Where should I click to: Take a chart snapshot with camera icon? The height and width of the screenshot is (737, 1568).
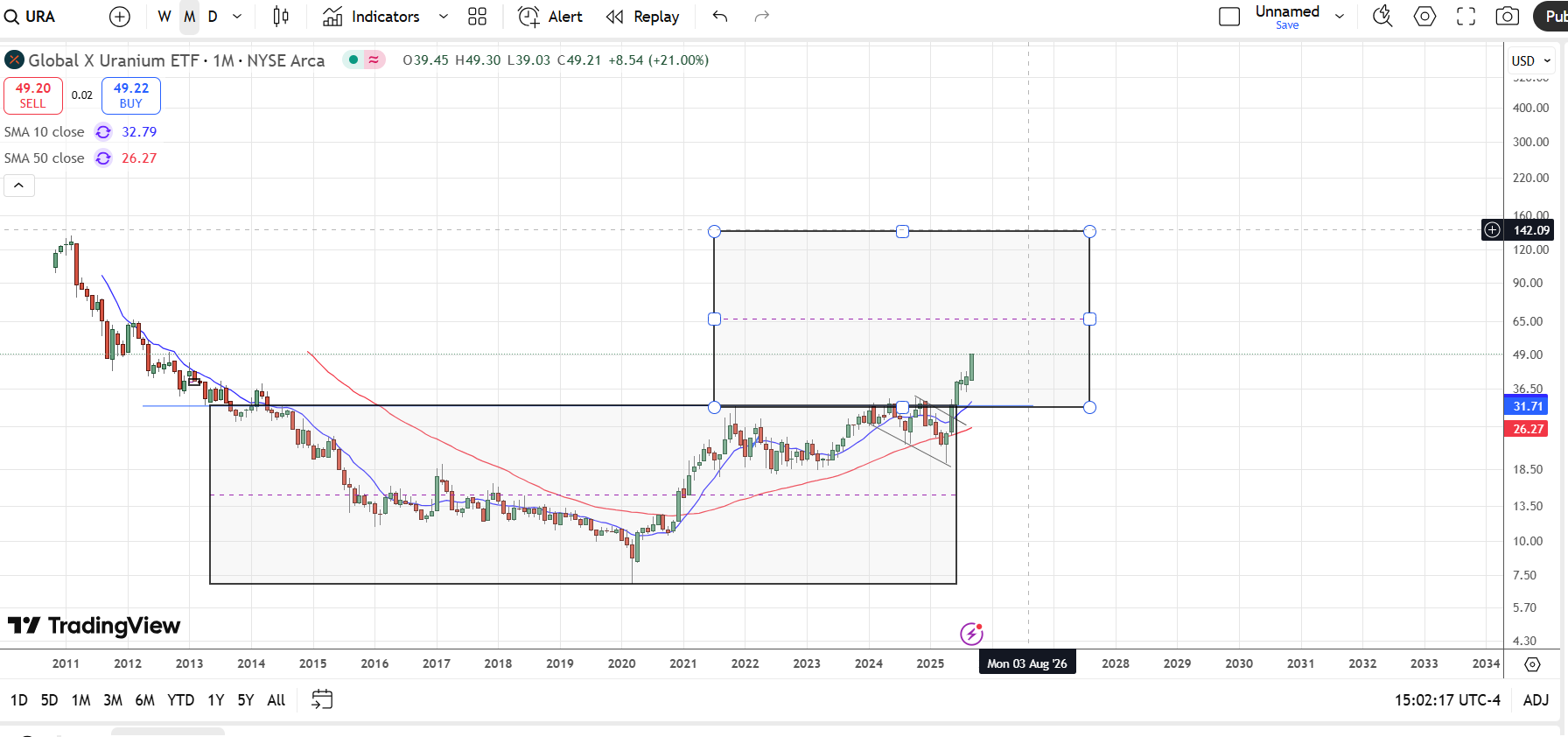tap(1507, 17)
